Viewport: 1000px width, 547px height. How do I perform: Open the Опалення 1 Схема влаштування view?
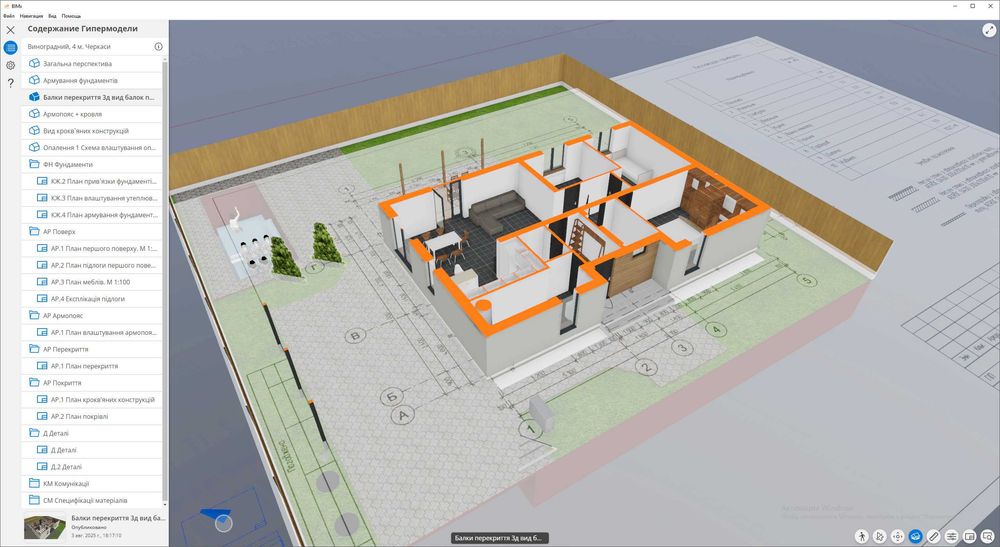94,147
